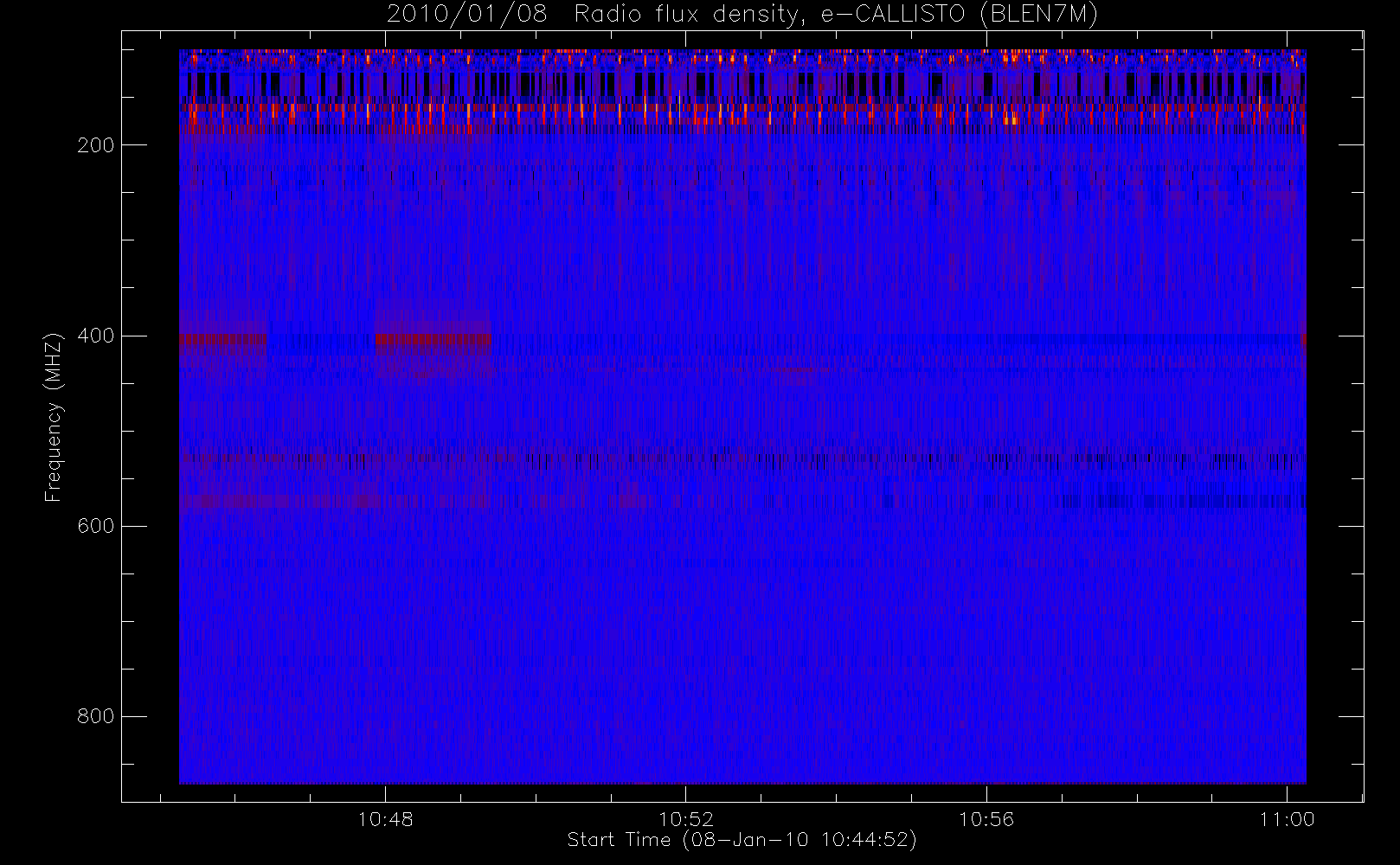Image resolution: width=1400 pixels, height=865 pixels.
Task: Click the red 400 MHz band at the spectrogram's start
Action: [x=222, y=339]
